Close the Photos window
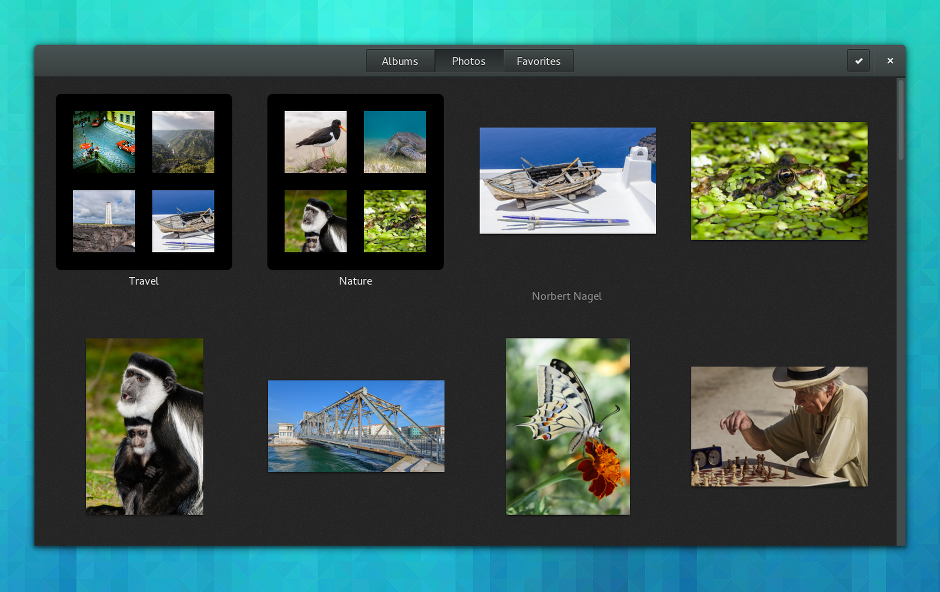Image resolution: width=940 pixels, height=592 pixels. pos(890,61)
